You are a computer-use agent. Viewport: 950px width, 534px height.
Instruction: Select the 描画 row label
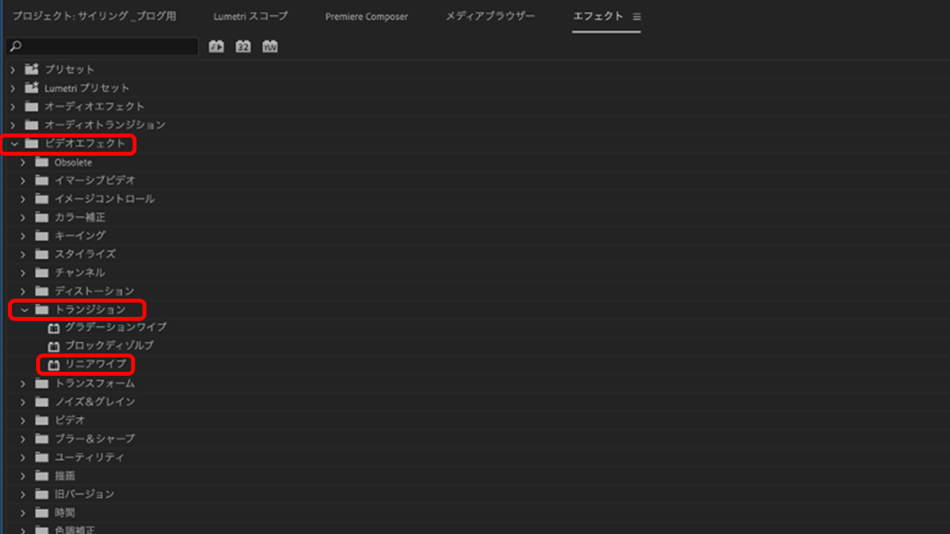click(65, 476)
